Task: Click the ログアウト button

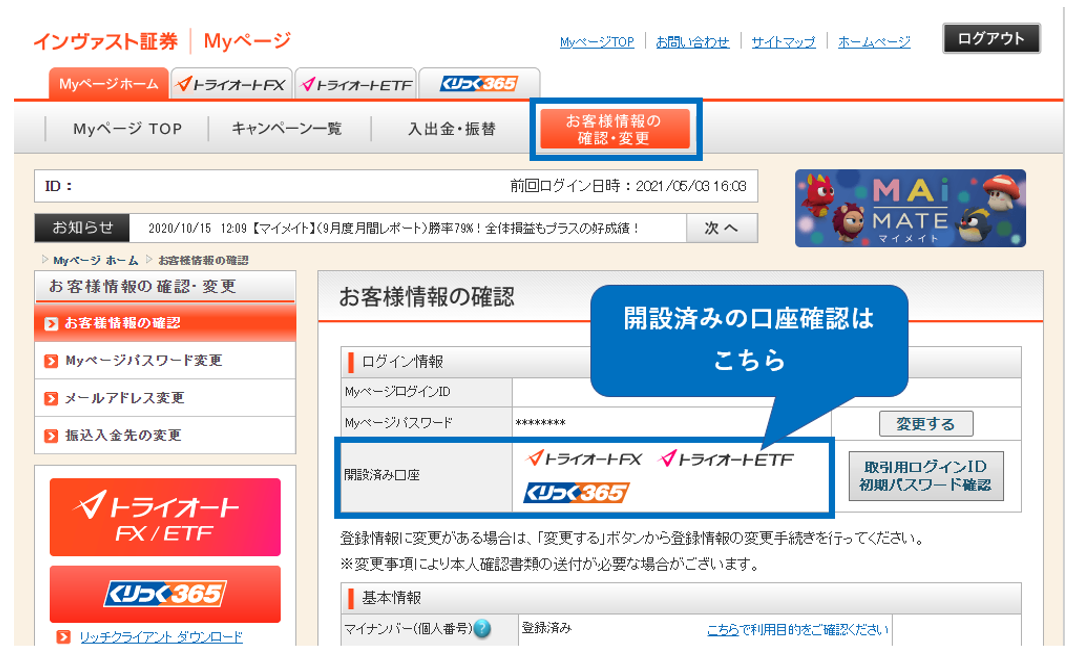Action: [991, 38]
